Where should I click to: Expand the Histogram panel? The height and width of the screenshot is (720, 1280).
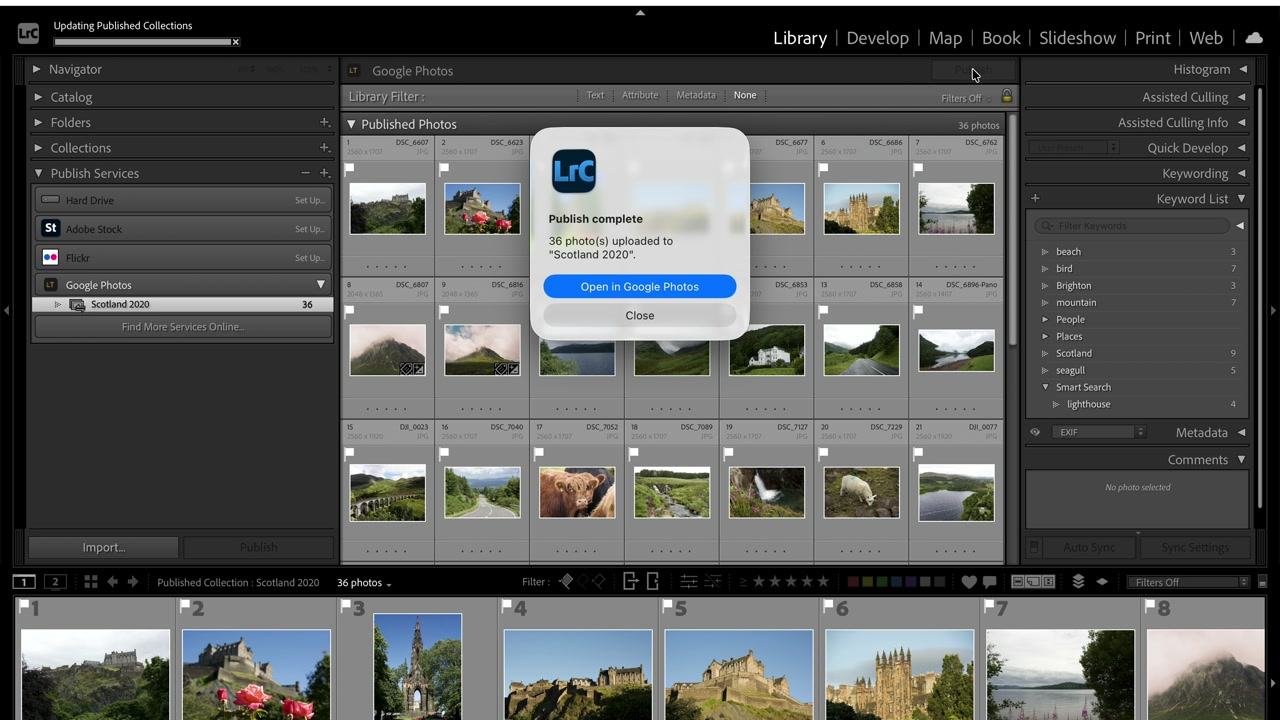[1243, 69]
